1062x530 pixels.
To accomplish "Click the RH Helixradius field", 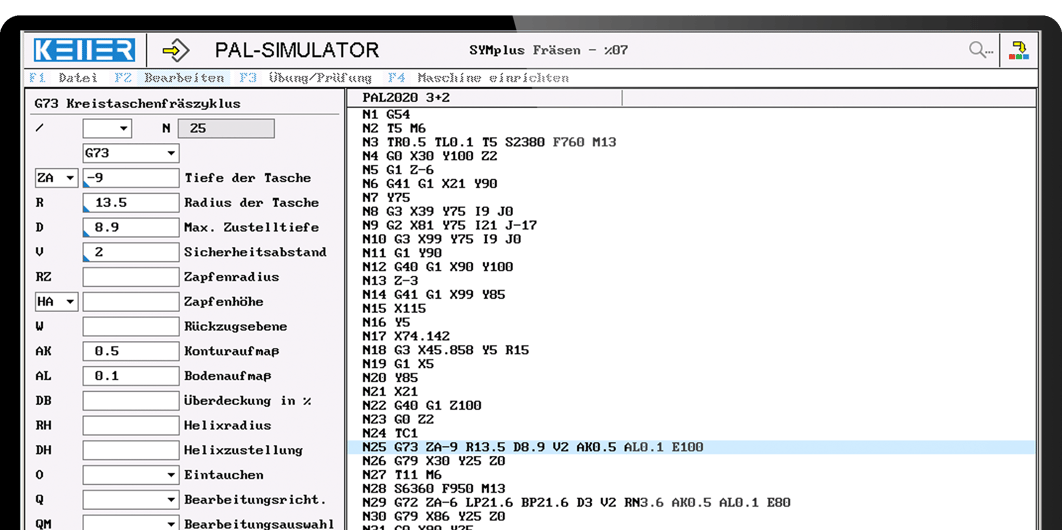I will click(131, 426).
